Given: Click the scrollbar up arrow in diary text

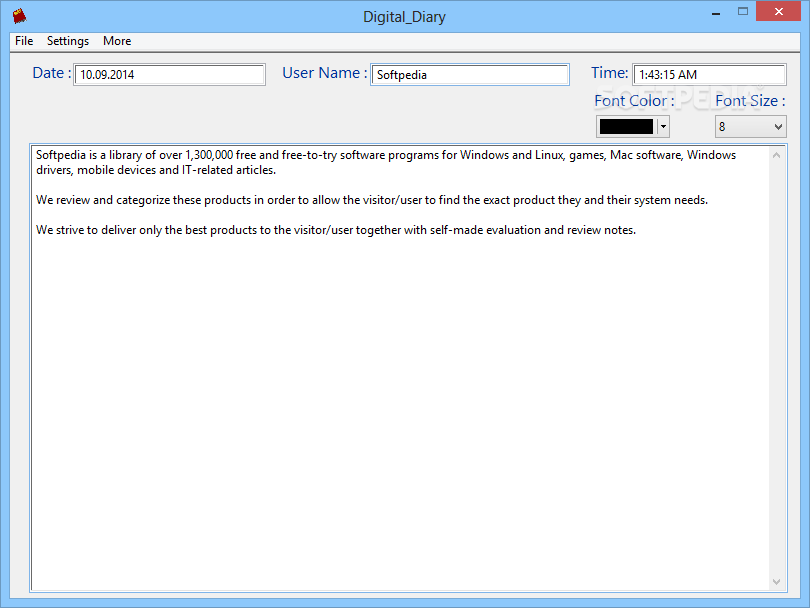Looking at the screenshot, I should [x=776, y=155].
